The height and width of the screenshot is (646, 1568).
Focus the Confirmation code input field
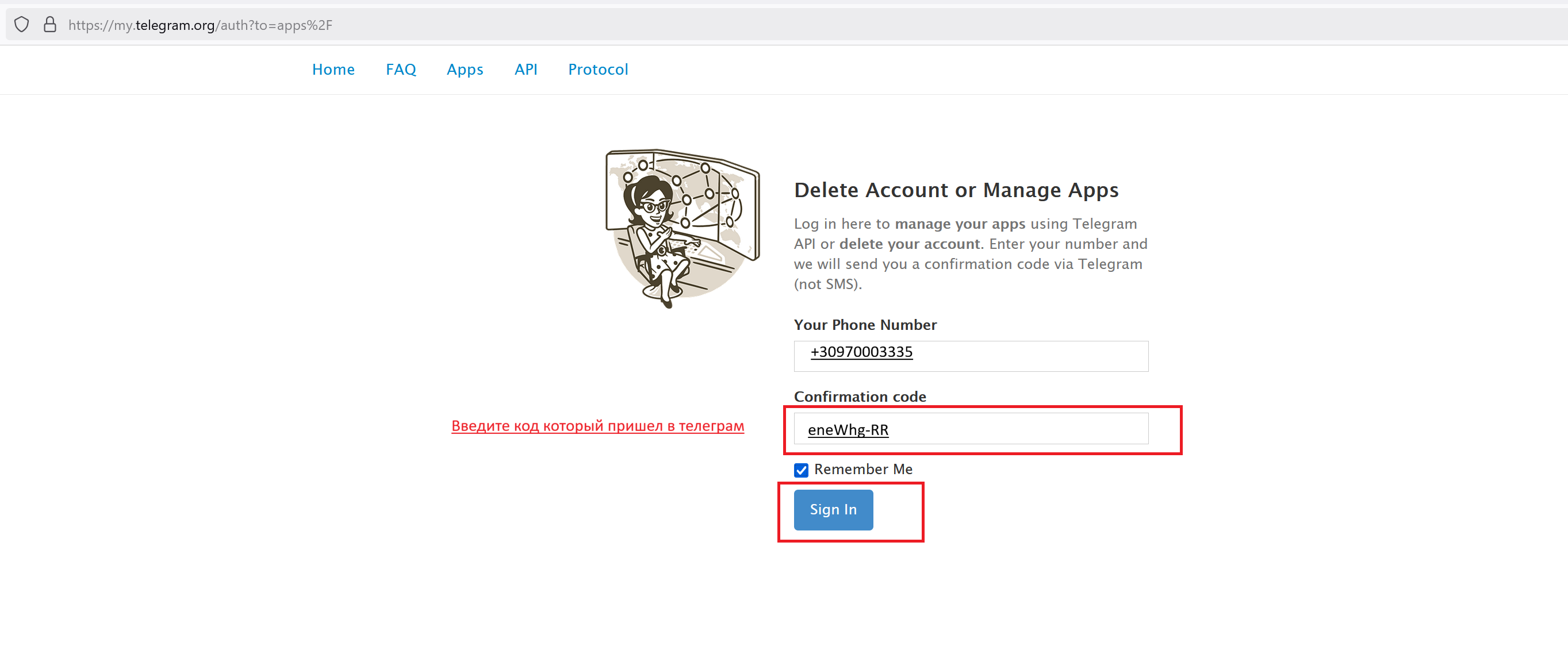point(970,429)
